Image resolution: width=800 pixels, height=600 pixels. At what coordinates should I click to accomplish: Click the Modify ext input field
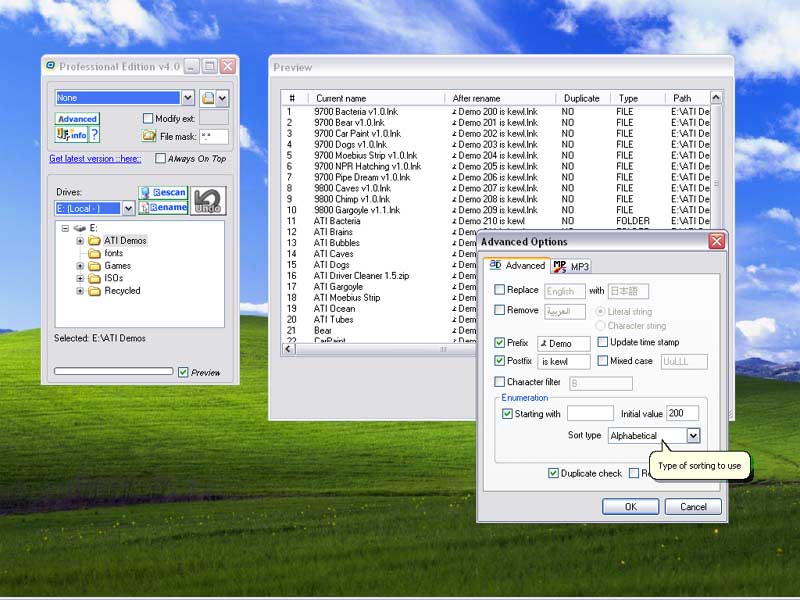[x=213, y=118]
